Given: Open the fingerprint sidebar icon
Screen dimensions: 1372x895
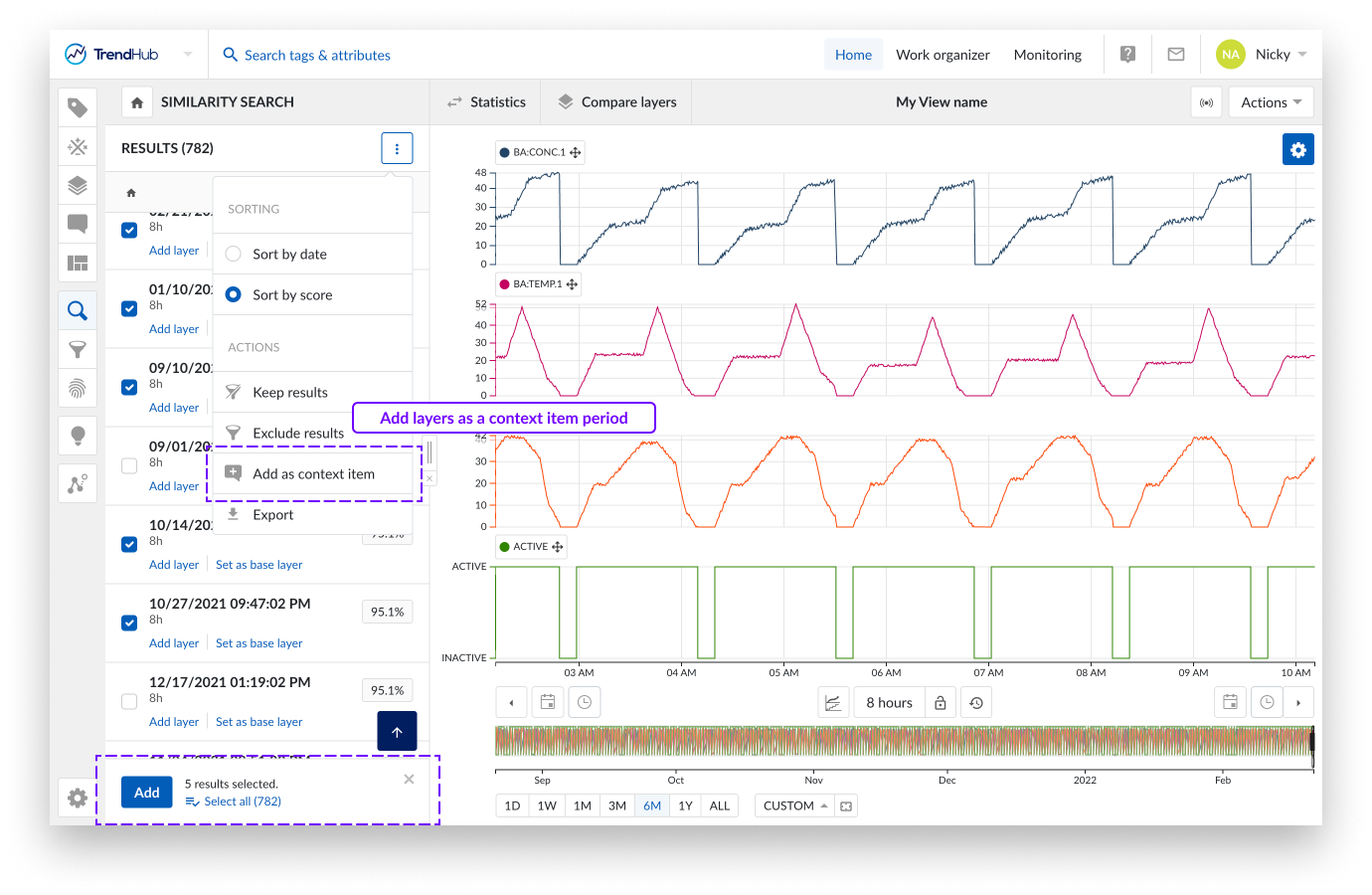Looking at the screenshot, I should 78,388.
